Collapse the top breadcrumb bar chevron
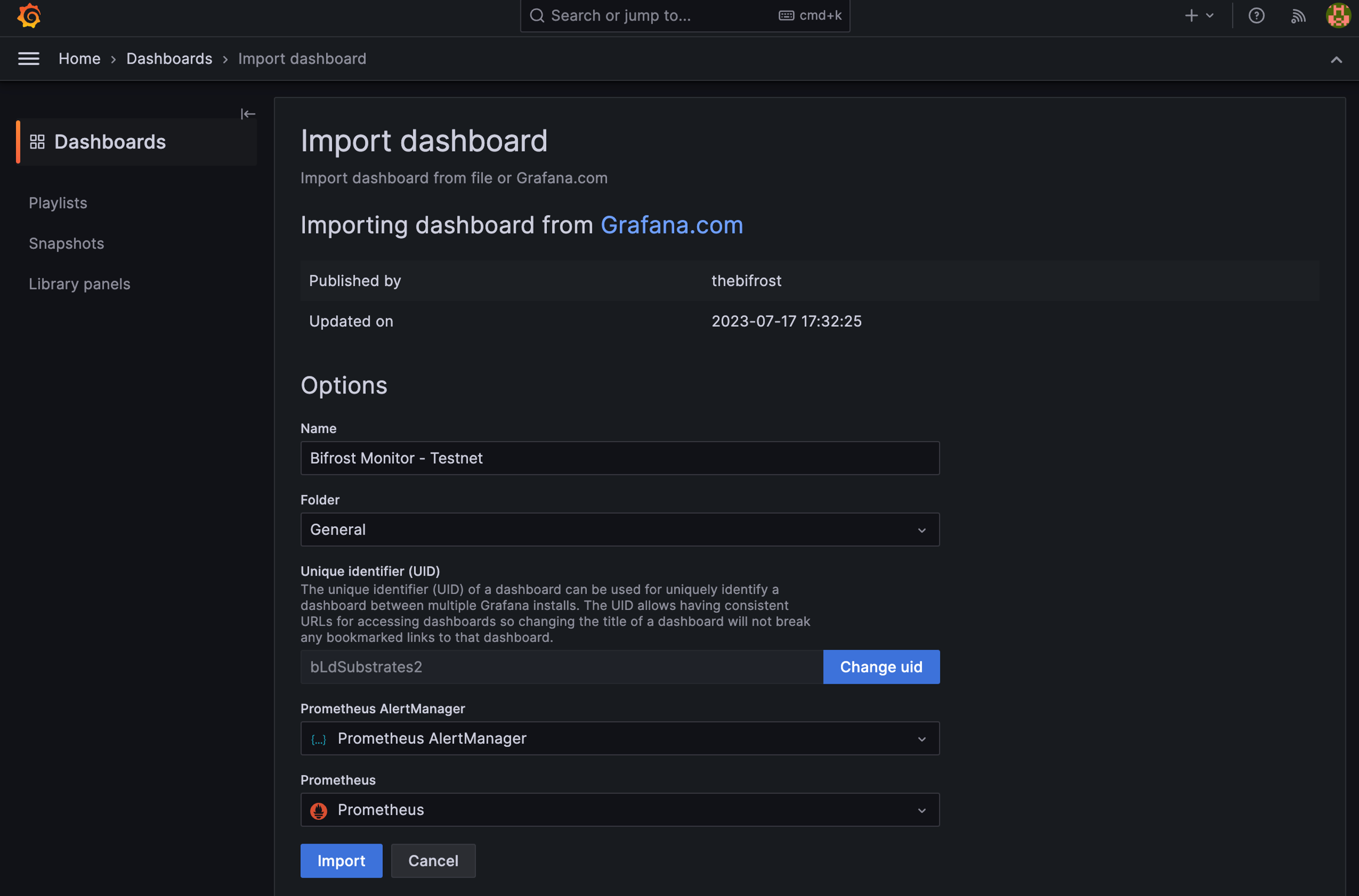This screenshot has width=1359, height=896. click(1336, 60)
